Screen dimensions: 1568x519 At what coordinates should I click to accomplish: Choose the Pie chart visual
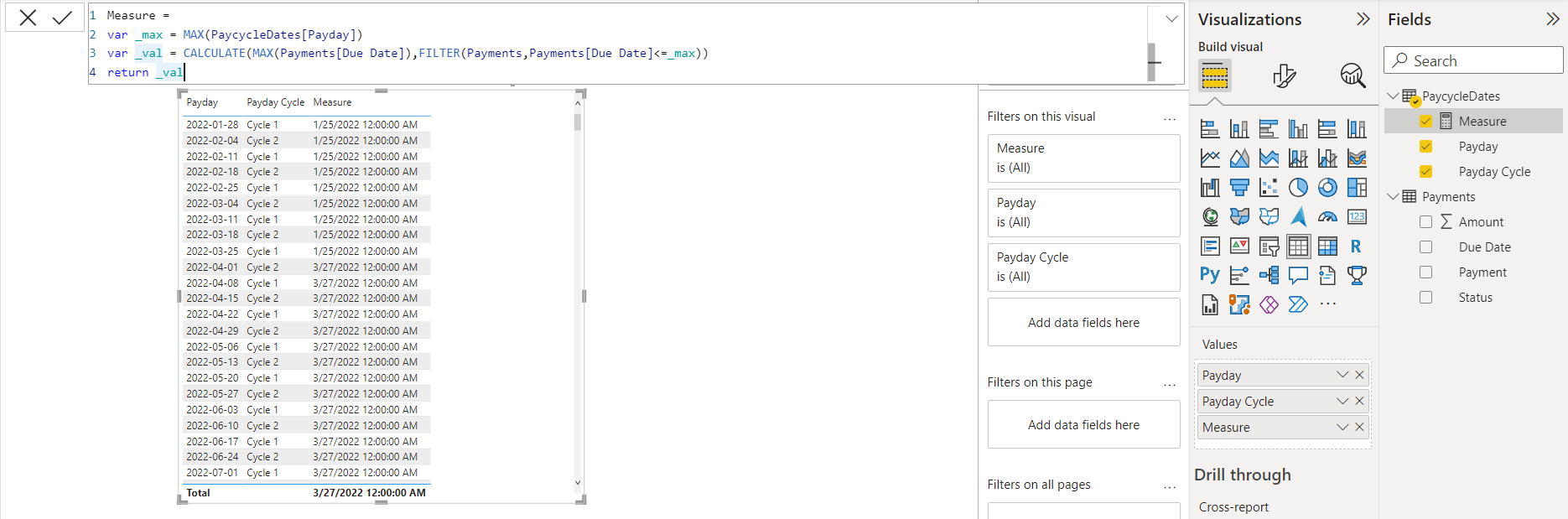(x=1298, y=187)
